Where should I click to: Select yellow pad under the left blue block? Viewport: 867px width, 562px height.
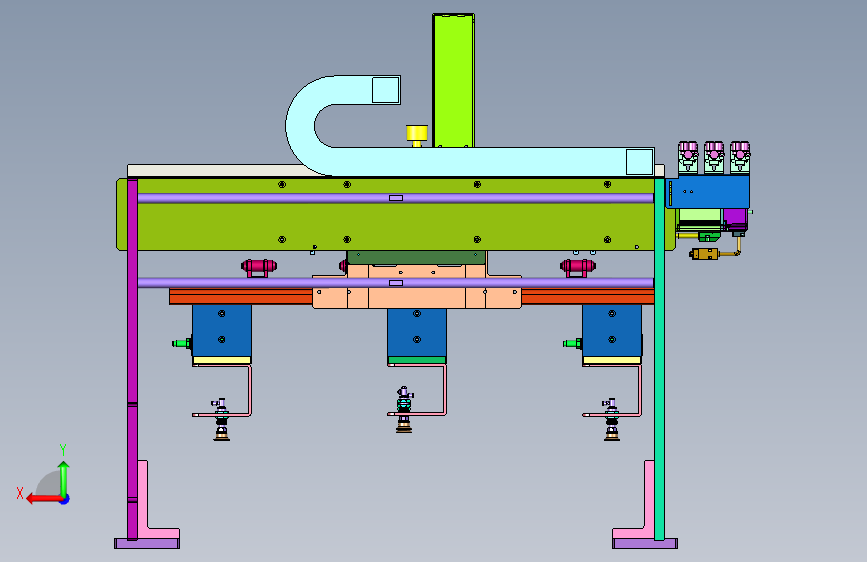coord(222,360)
